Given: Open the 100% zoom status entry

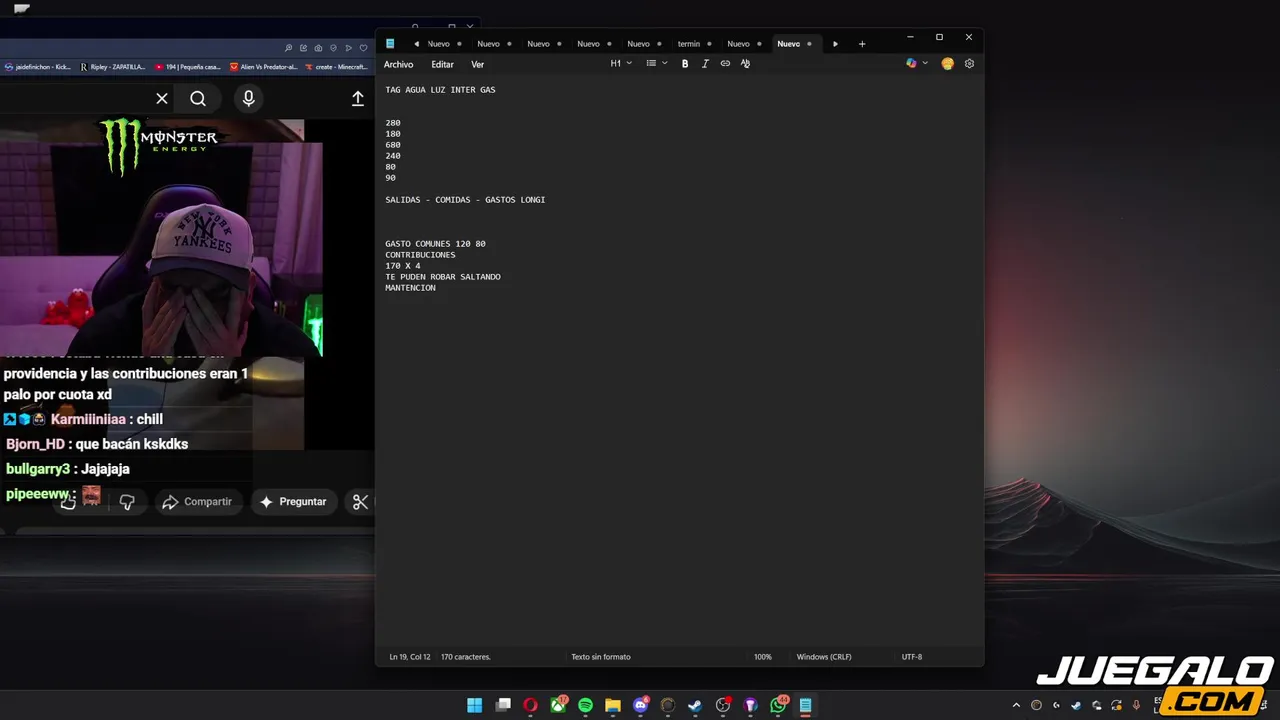Looking at the screenshot, I should point(763,657).
